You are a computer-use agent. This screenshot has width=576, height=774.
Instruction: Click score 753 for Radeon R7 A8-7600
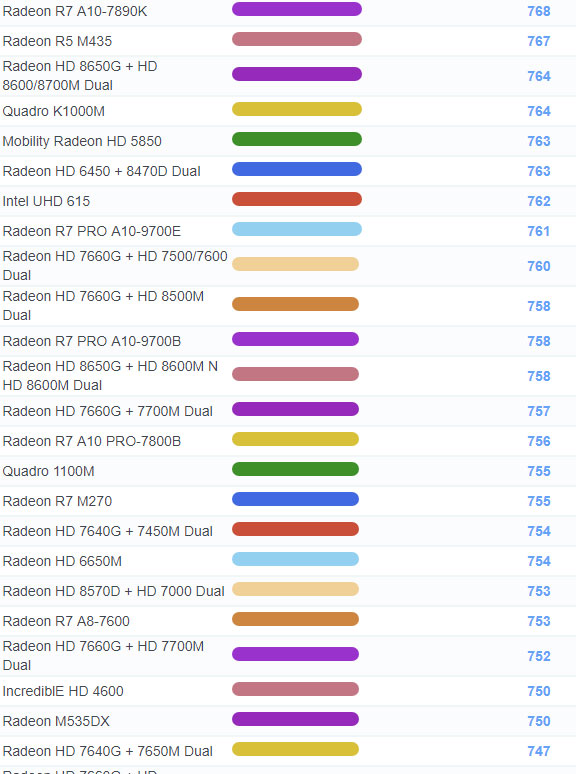click(538, 621)
